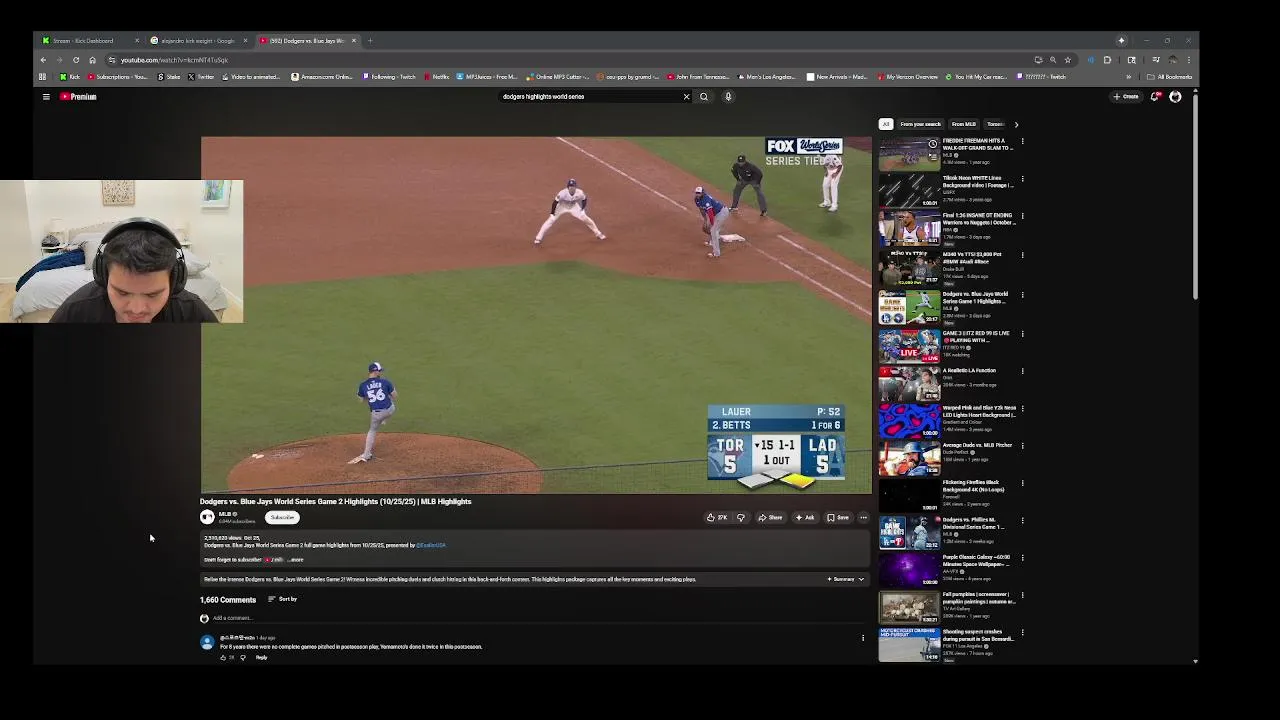The image size is (1280, 720).
Task: Expand the description with ...more
Action: click(296, 560)
